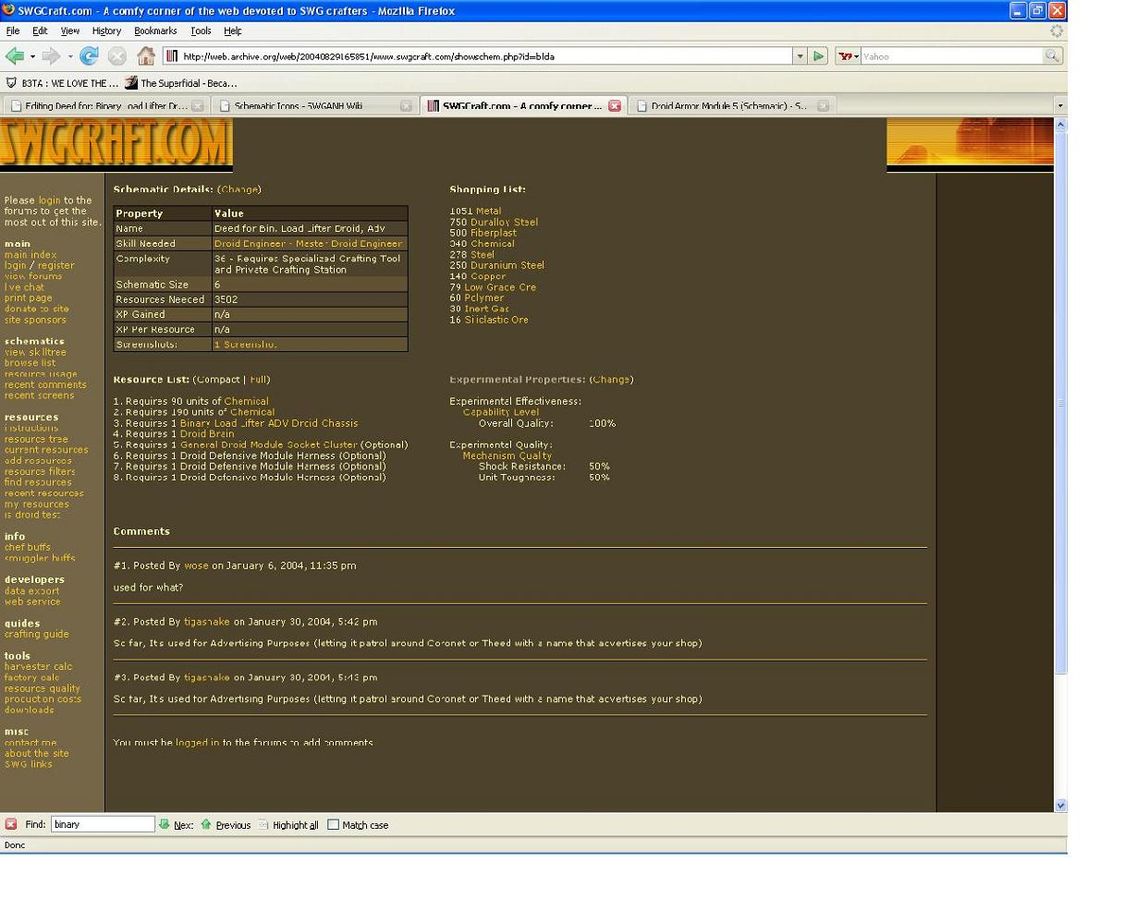Enable the Match case checkbox
1124x899 pixels.
click(334, 825)
